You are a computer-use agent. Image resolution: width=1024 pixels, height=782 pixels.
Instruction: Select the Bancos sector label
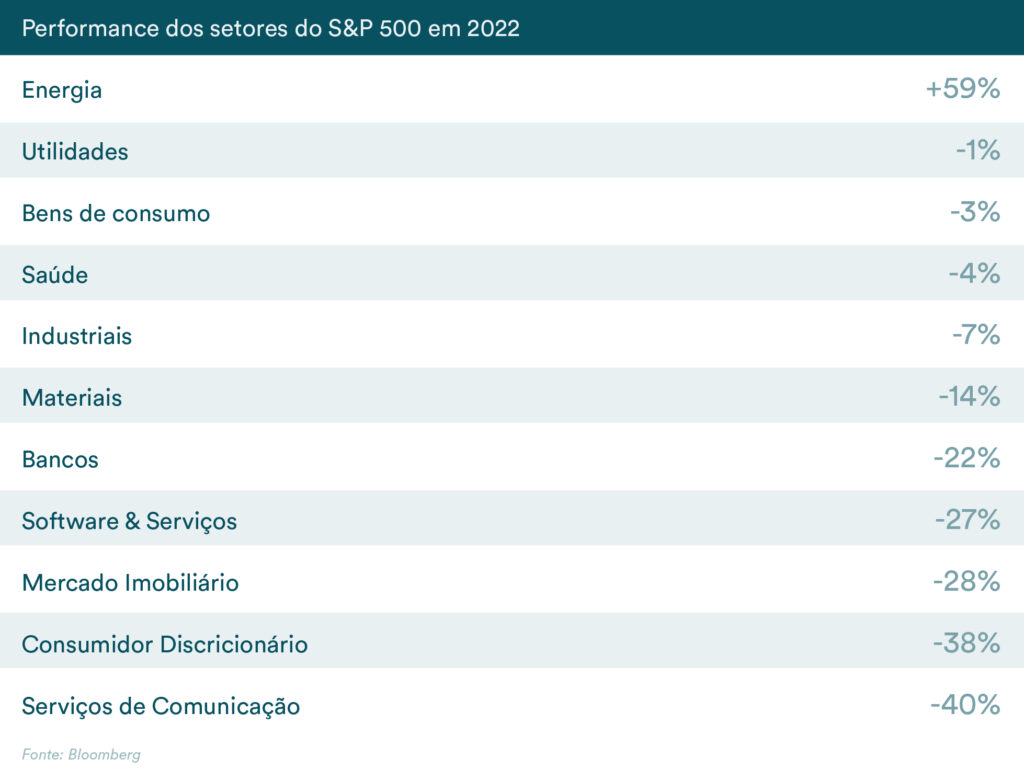pos(60,460)
